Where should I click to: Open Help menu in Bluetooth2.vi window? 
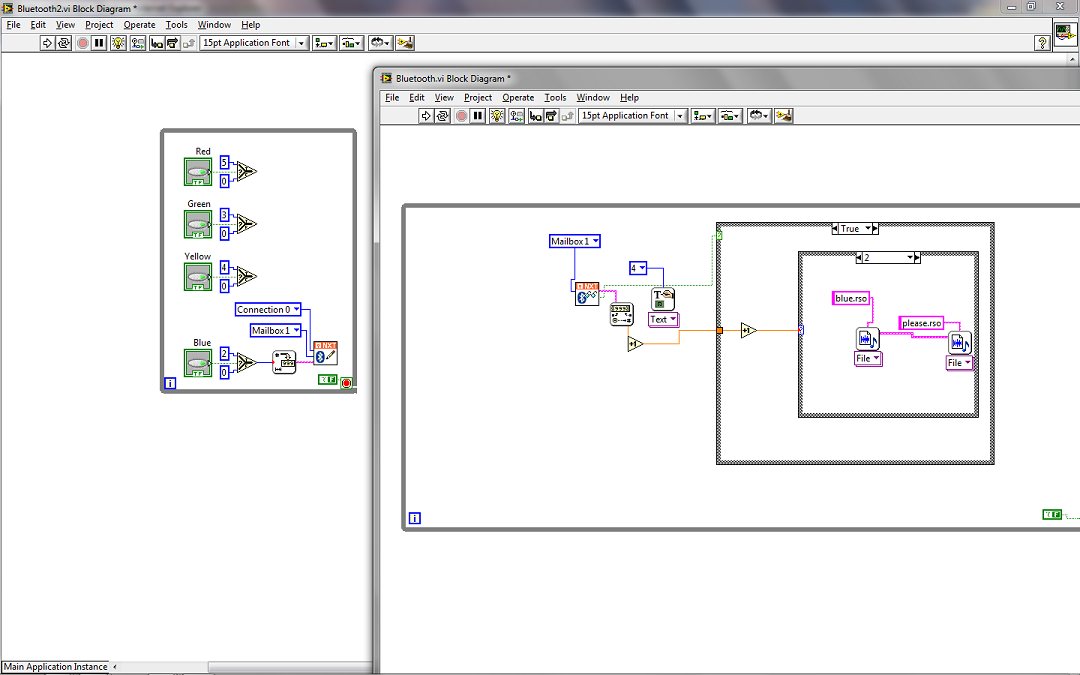[251, 25]
